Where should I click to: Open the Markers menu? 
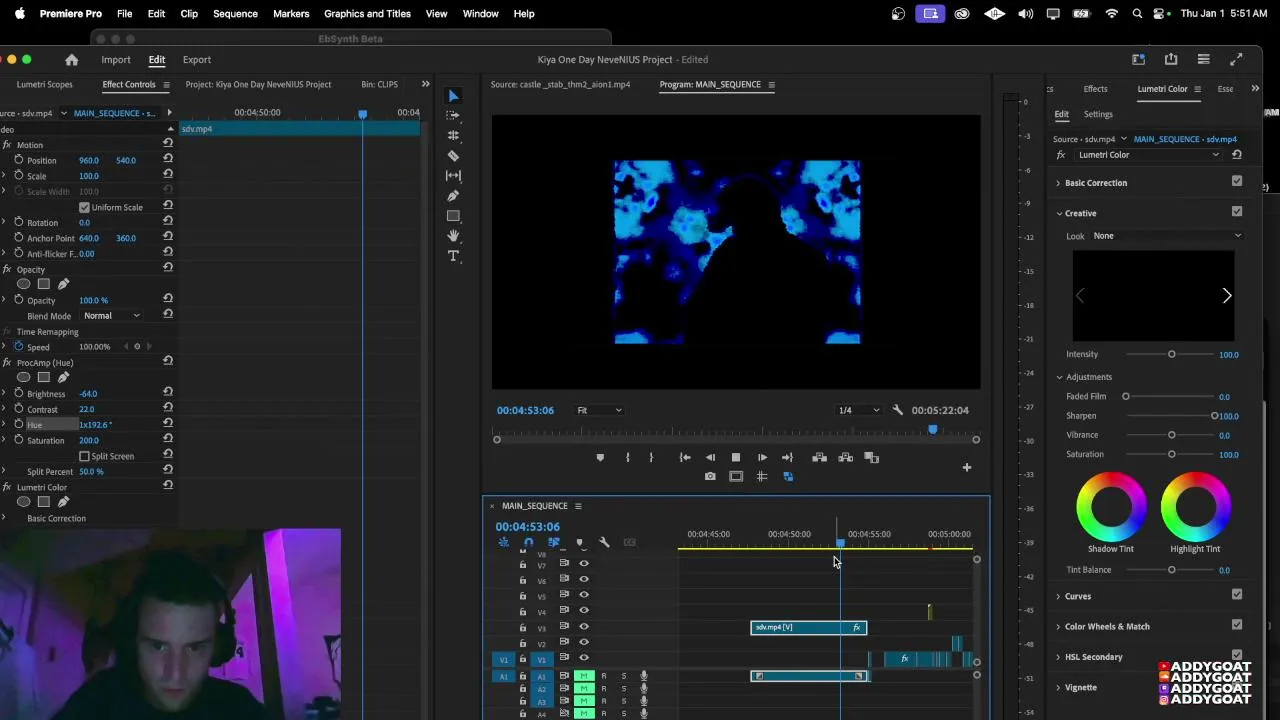coord(291,14)
